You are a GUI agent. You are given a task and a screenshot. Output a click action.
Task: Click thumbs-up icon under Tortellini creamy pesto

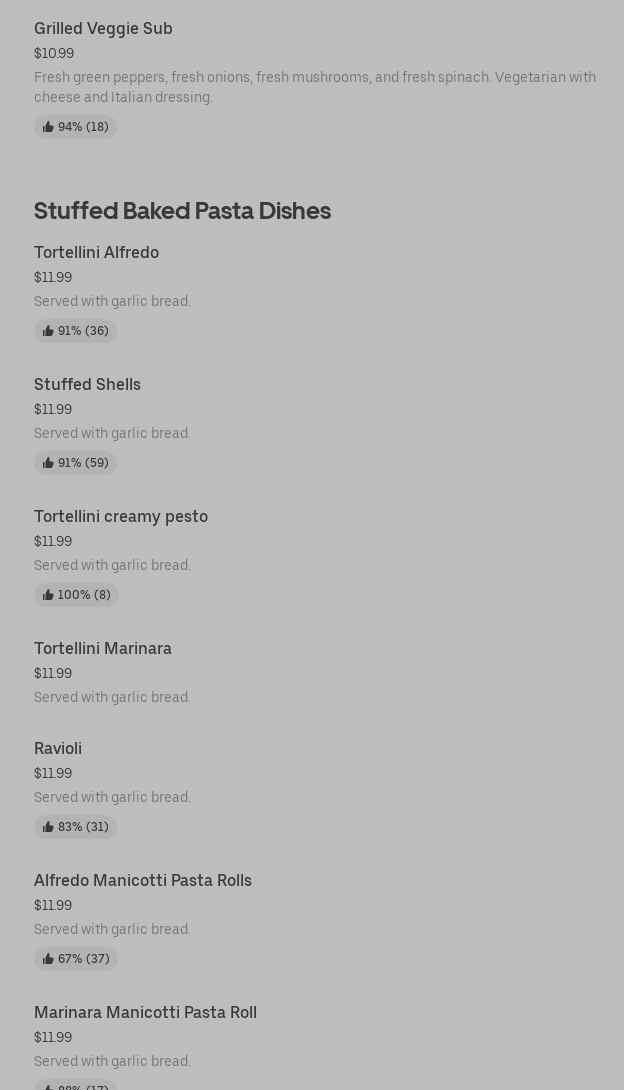[48, 595]
